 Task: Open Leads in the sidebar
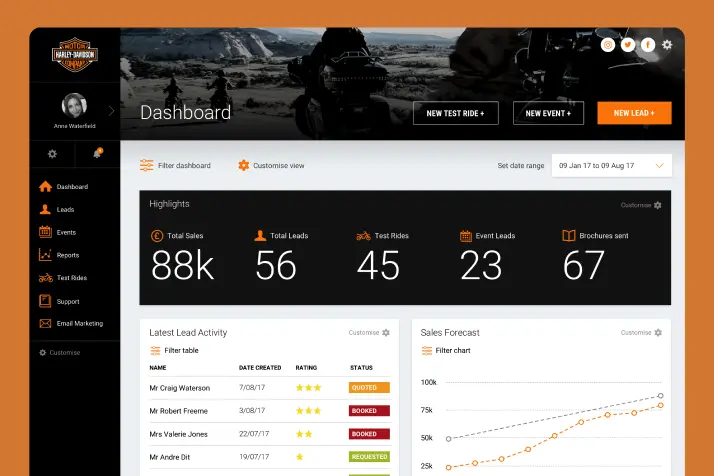pyautogui.click(x=65, y=210)
